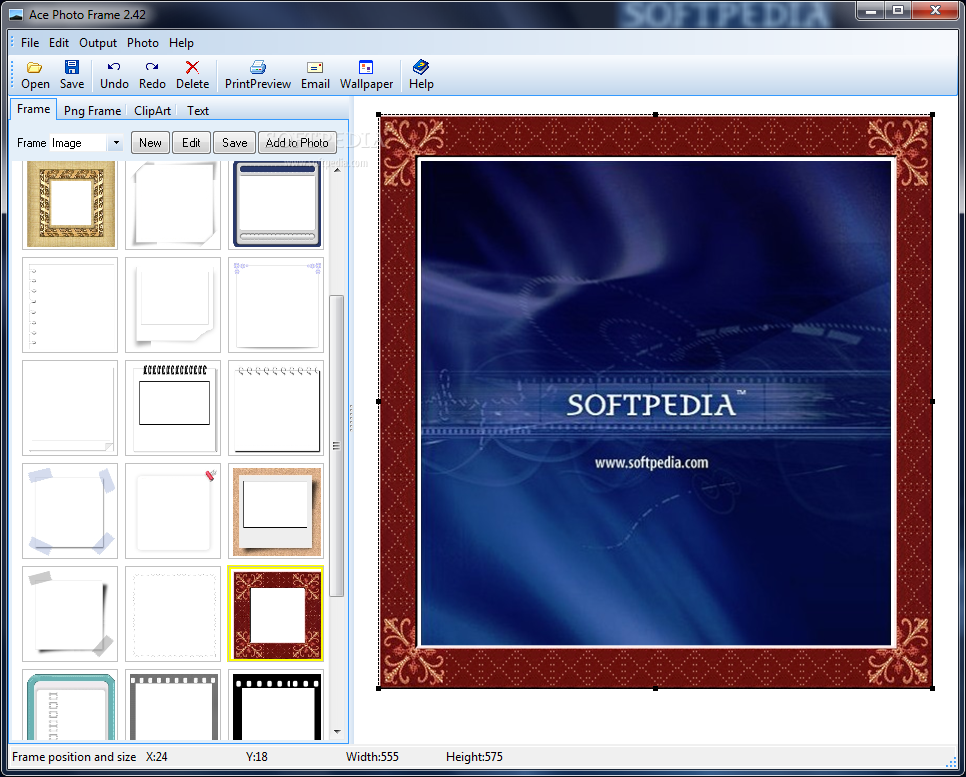This screenshot has height=777, width=966.
Task: Select the stacked paper with folded corner frame
Action: tap(173, 305)
